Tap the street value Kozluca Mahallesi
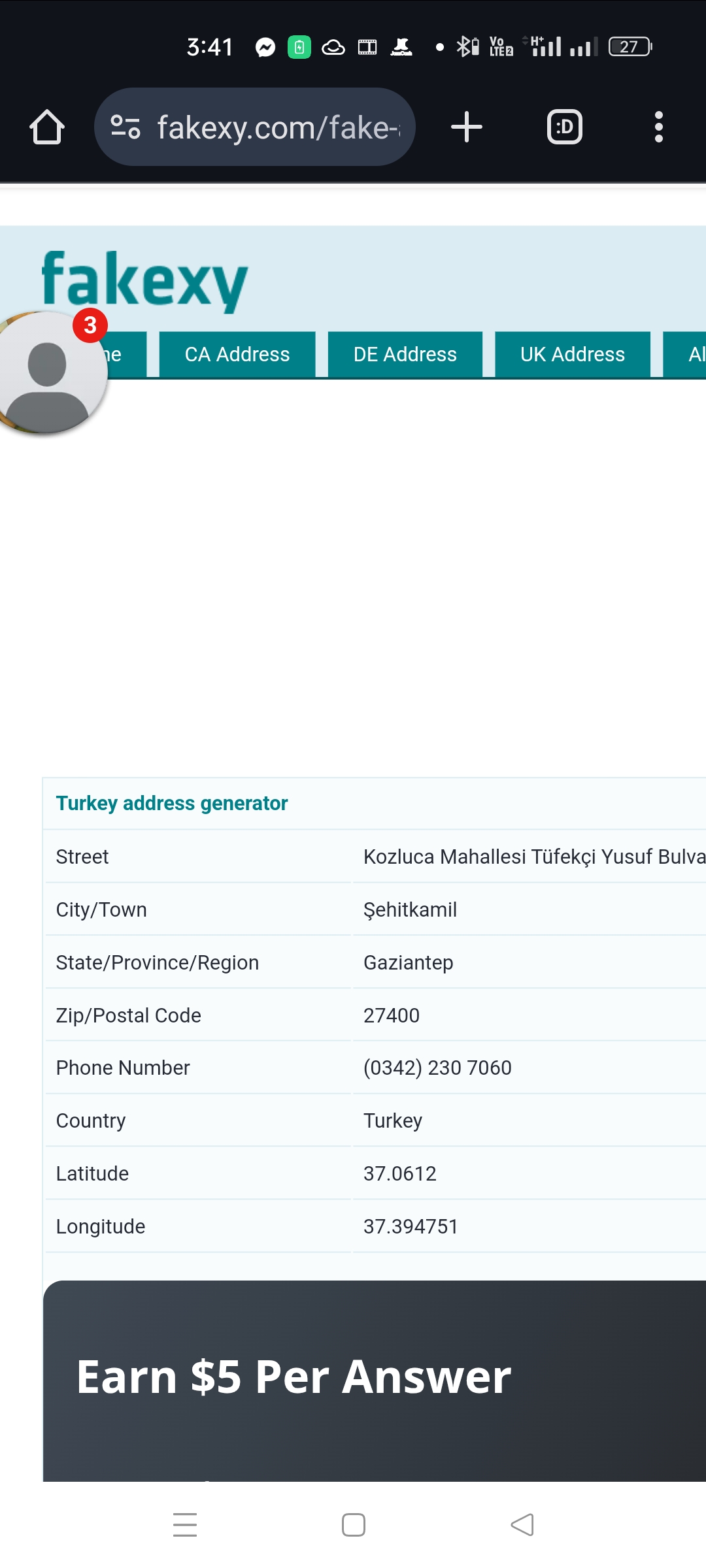The width and height of the screenshot is (706, 1568). pyautogui.click(x=533, y=857)
